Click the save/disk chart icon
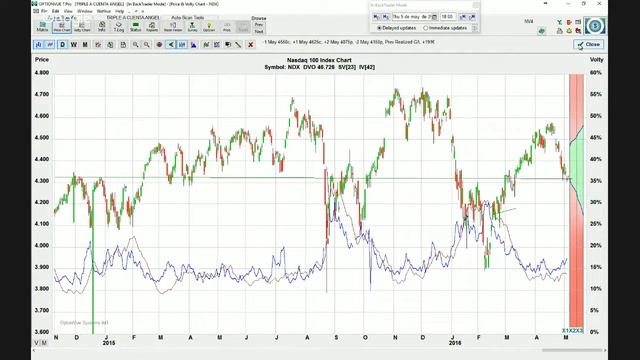The height and width of the screenshot is (360, 640). tap(123, 44)
